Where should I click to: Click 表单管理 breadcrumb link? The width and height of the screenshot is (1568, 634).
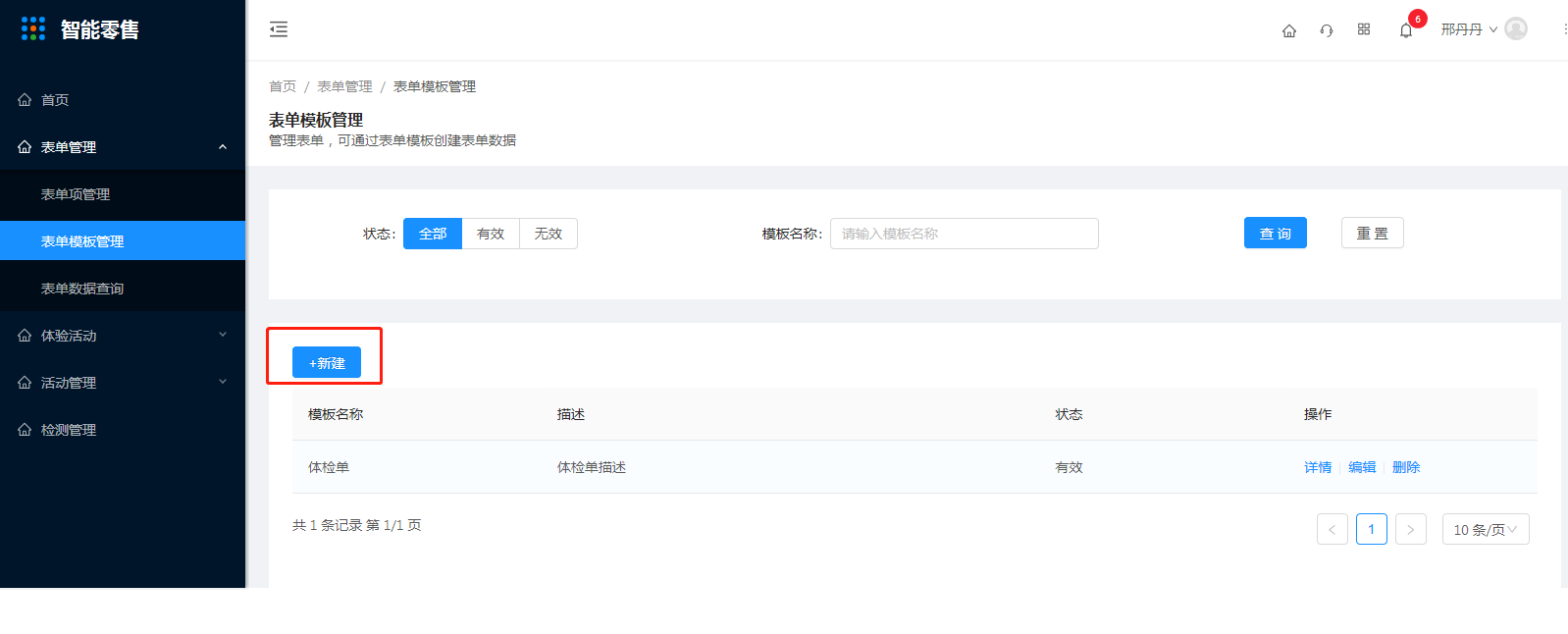click(344, 86)
